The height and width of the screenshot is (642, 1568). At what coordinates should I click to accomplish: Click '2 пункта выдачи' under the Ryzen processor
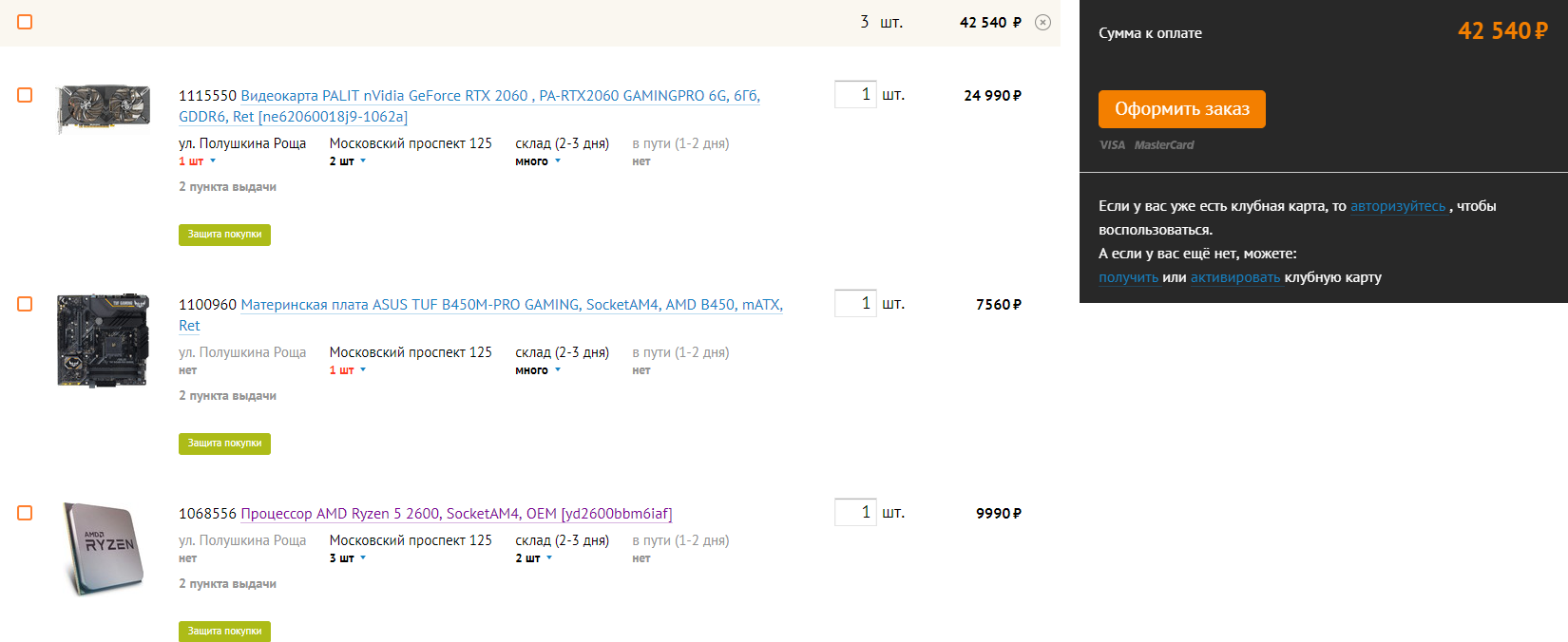coord(227,584)
